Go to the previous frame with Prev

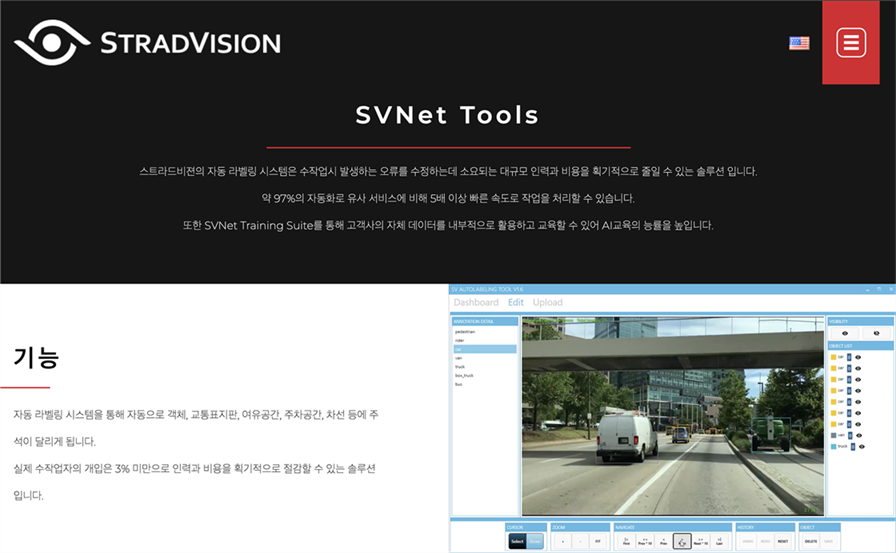663,541
